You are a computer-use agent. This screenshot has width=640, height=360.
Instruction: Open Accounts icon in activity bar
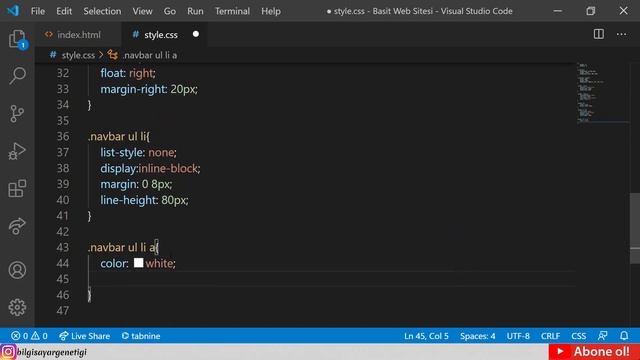pos(17,270)
